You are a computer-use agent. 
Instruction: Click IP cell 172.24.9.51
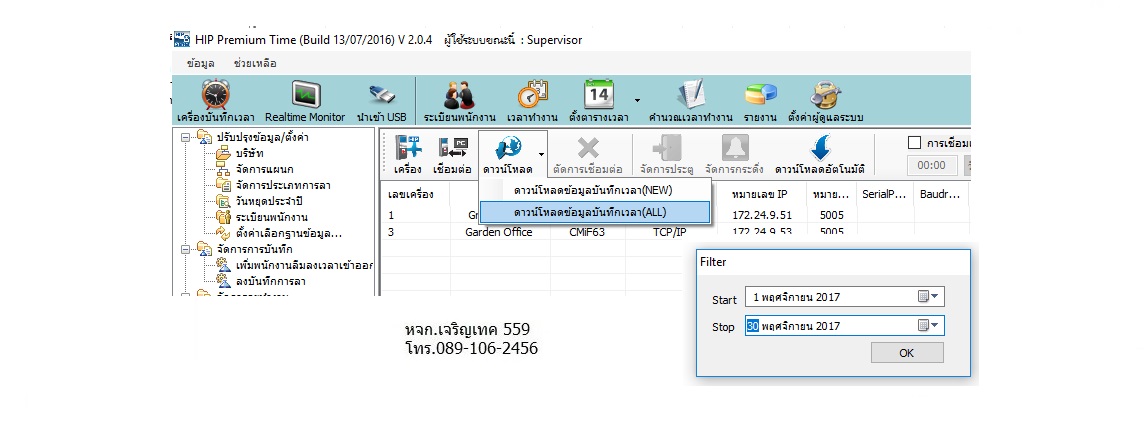[x=760, y=215]
